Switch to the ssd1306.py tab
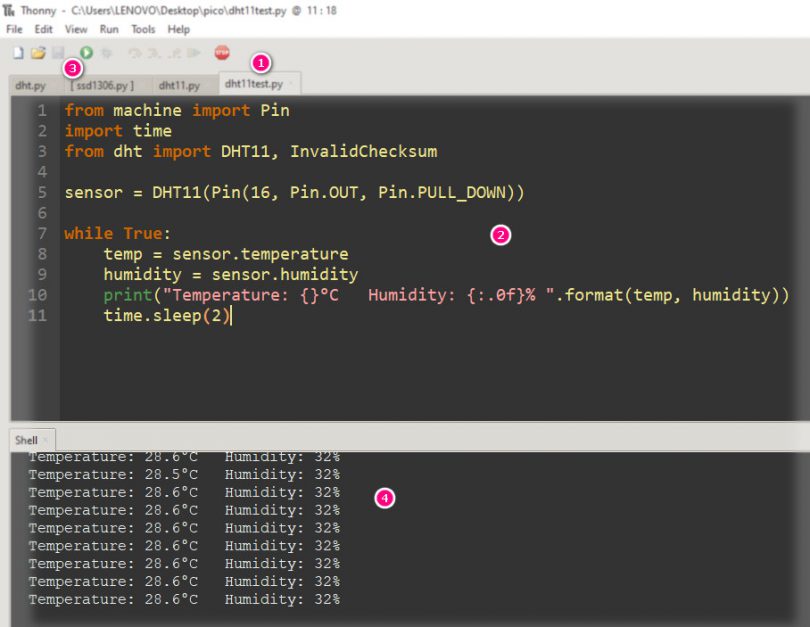The height and width of the screenshot is (627, 810). click(102, 85)
